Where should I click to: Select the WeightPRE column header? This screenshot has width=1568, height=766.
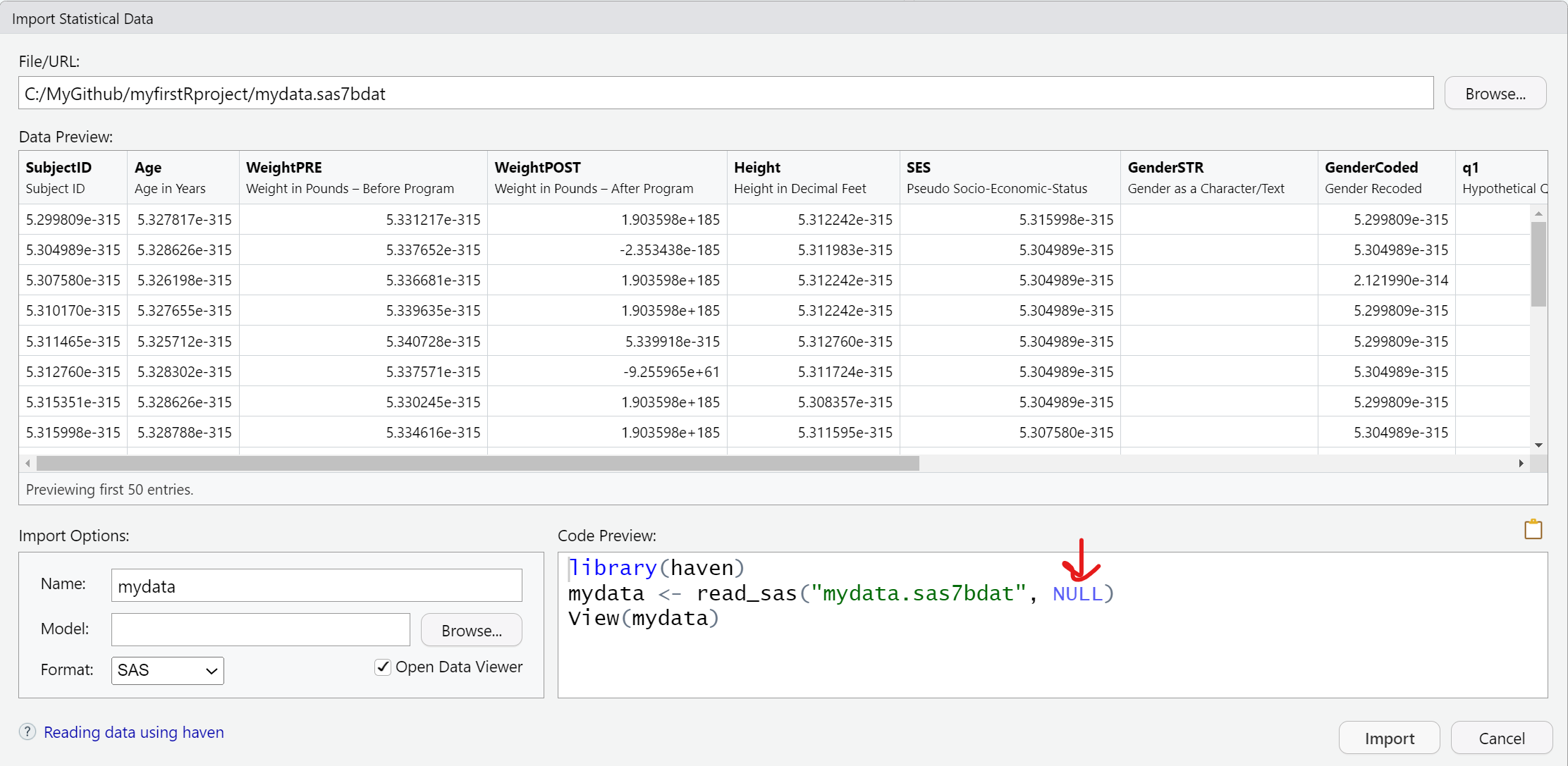pyautogui.click(x=363, y=178)
